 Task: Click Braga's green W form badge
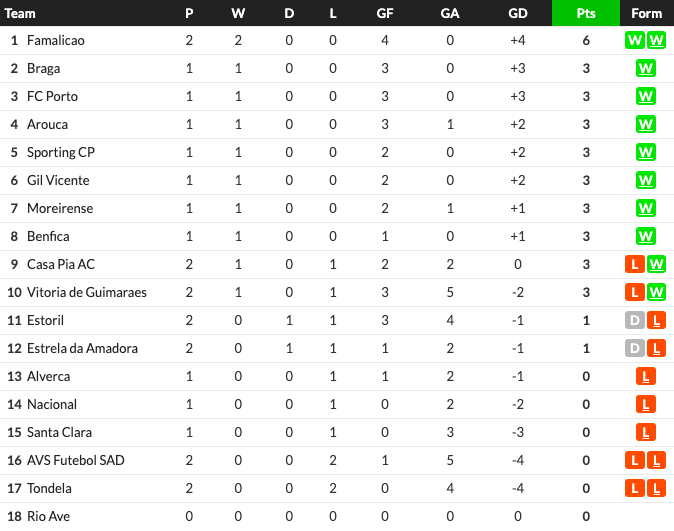tap(646, 68)
